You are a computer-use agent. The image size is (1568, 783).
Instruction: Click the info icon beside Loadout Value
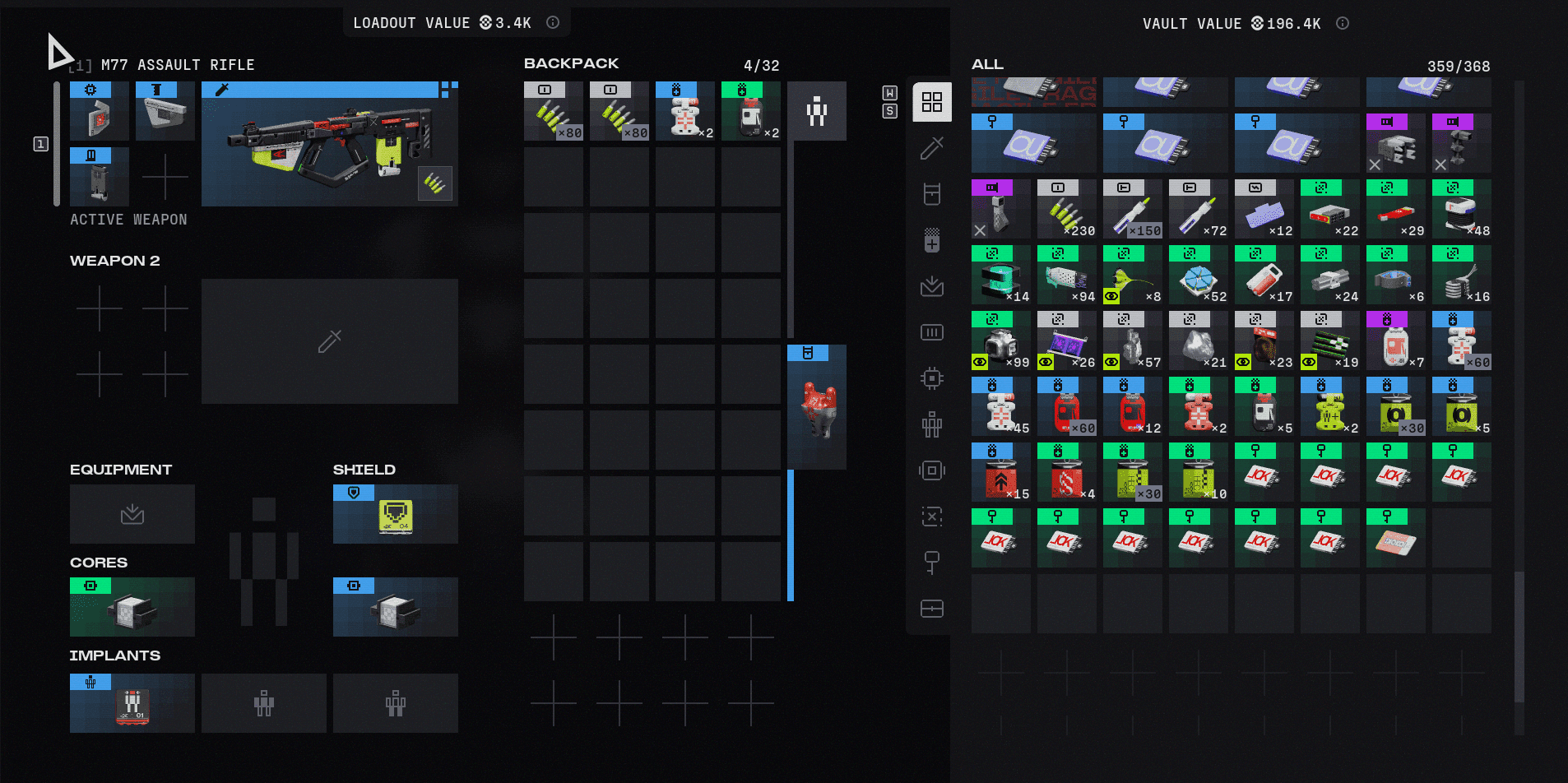553,23
